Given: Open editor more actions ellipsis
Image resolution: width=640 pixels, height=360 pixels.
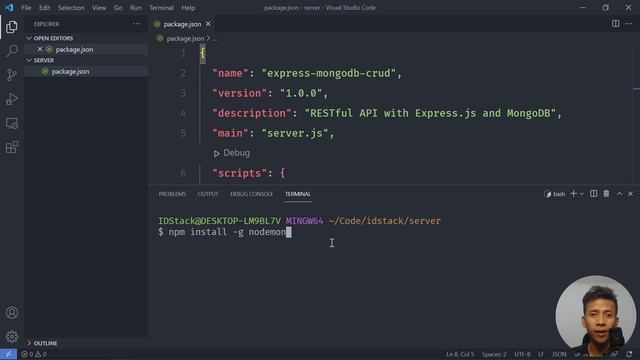Looking at the screenshot, I should [x=629, y=24].
